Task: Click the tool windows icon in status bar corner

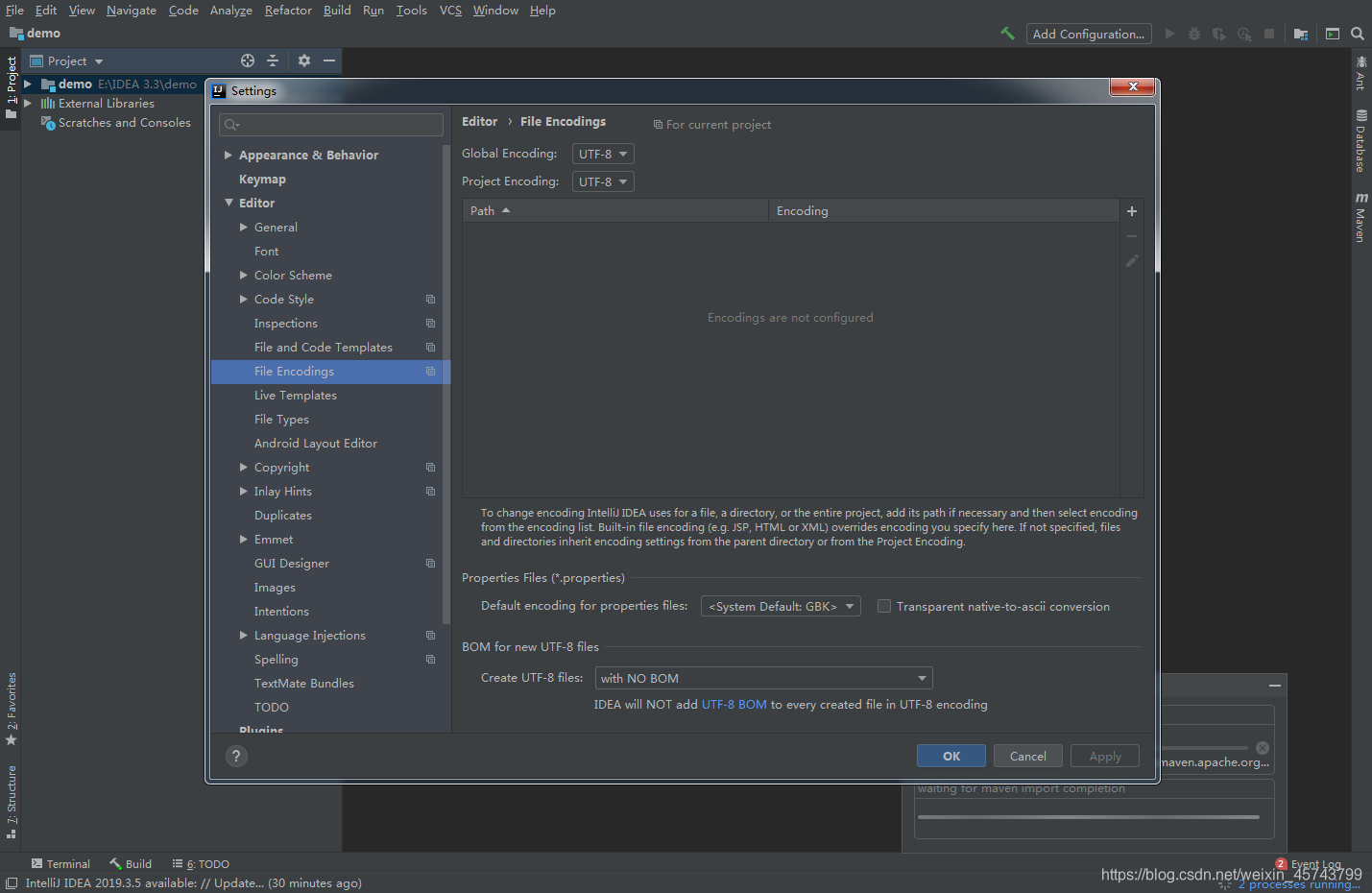Action: [12, 883]
